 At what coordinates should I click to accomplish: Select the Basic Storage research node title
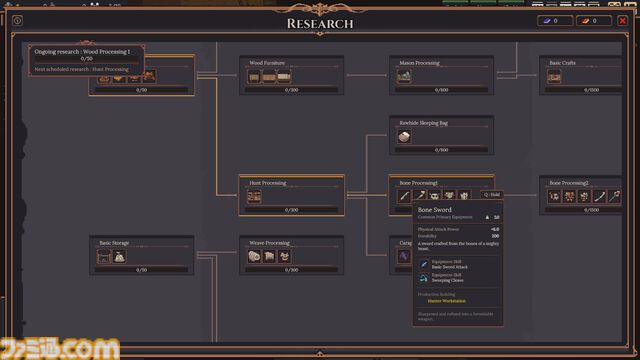pyautogui.click(x=114, y=243)
